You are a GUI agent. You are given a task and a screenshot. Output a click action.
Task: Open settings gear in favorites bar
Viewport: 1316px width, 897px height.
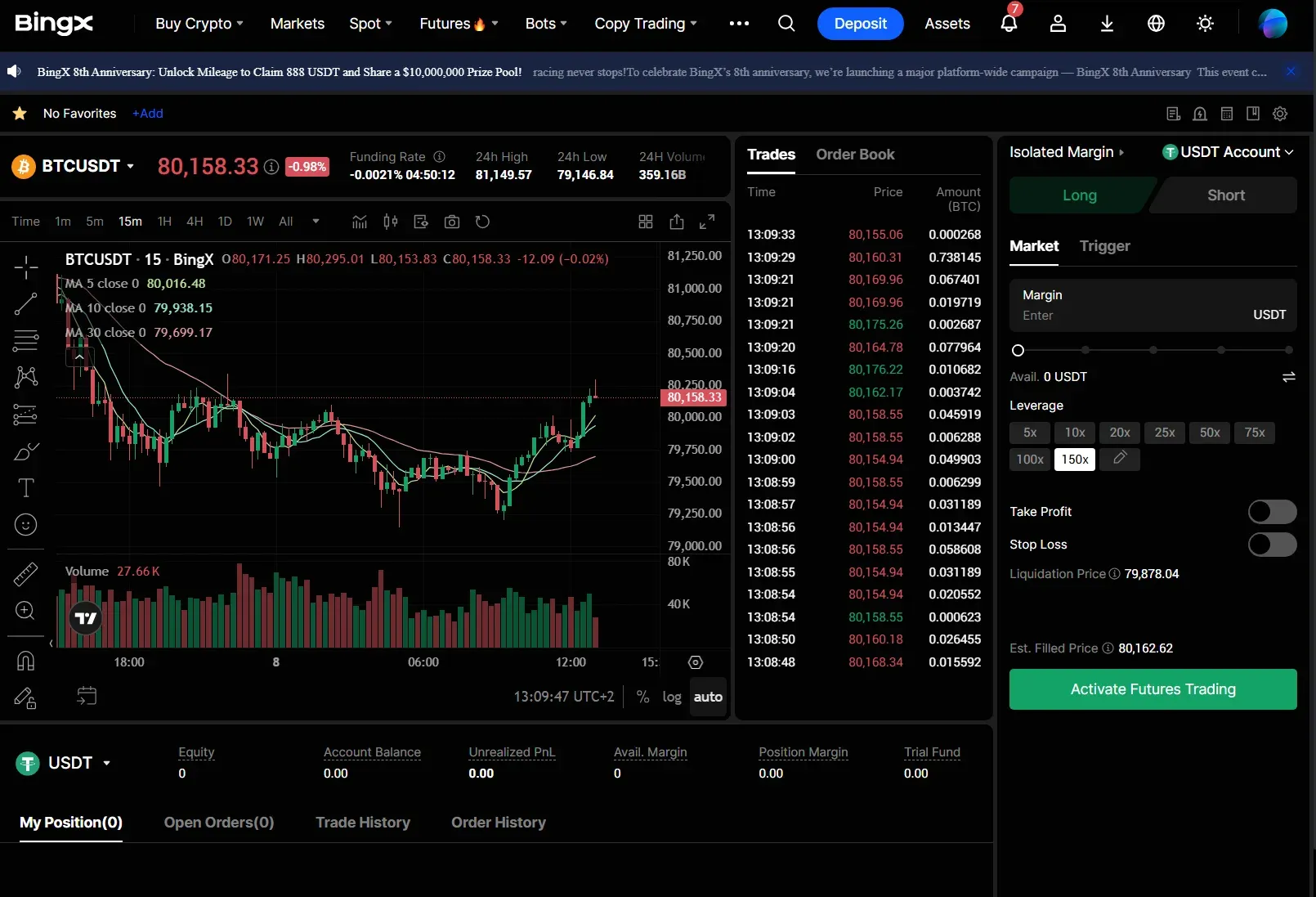pyautogui.click(x=1280, y=114)
